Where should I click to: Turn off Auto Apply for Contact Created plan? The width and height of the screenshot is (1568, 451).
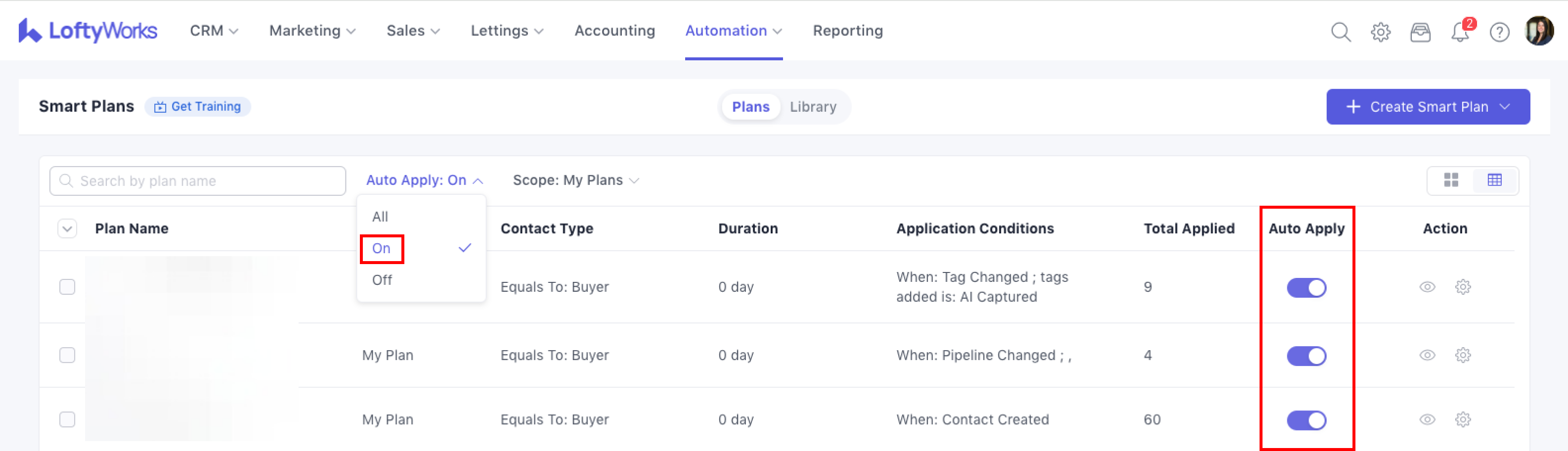1307,420
